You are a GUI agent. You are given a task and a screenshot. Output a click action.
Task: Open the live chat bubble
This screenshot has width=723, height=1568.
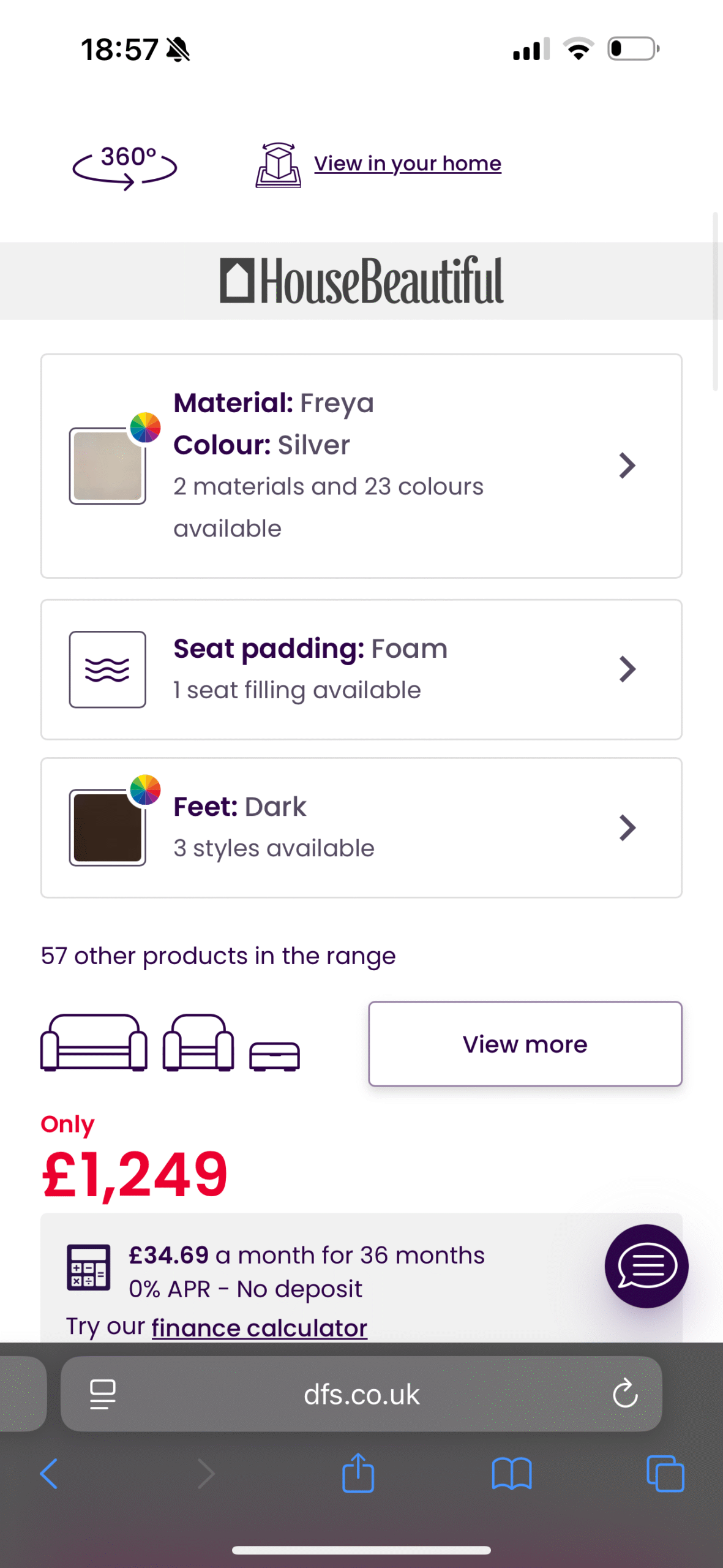(646, 1266)
